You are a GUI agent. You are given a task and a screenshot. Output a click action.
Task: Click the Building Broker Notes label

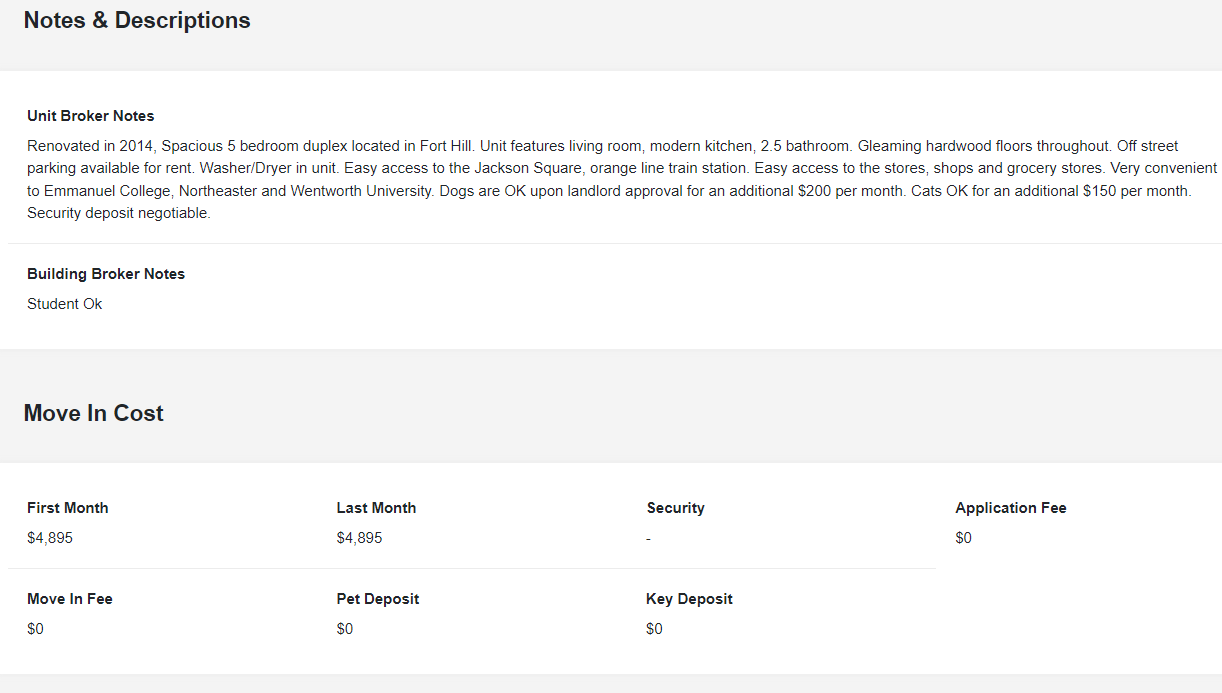(x=106, y=274)
